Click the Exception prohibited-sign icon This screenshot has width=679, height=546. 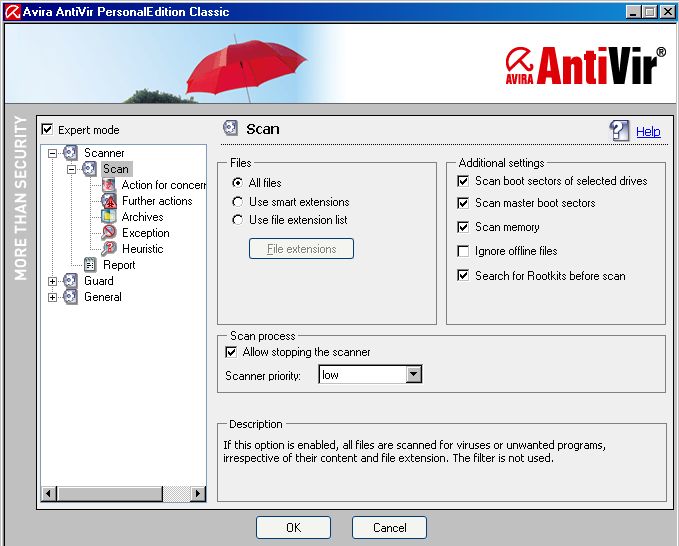tap(109, 233)
